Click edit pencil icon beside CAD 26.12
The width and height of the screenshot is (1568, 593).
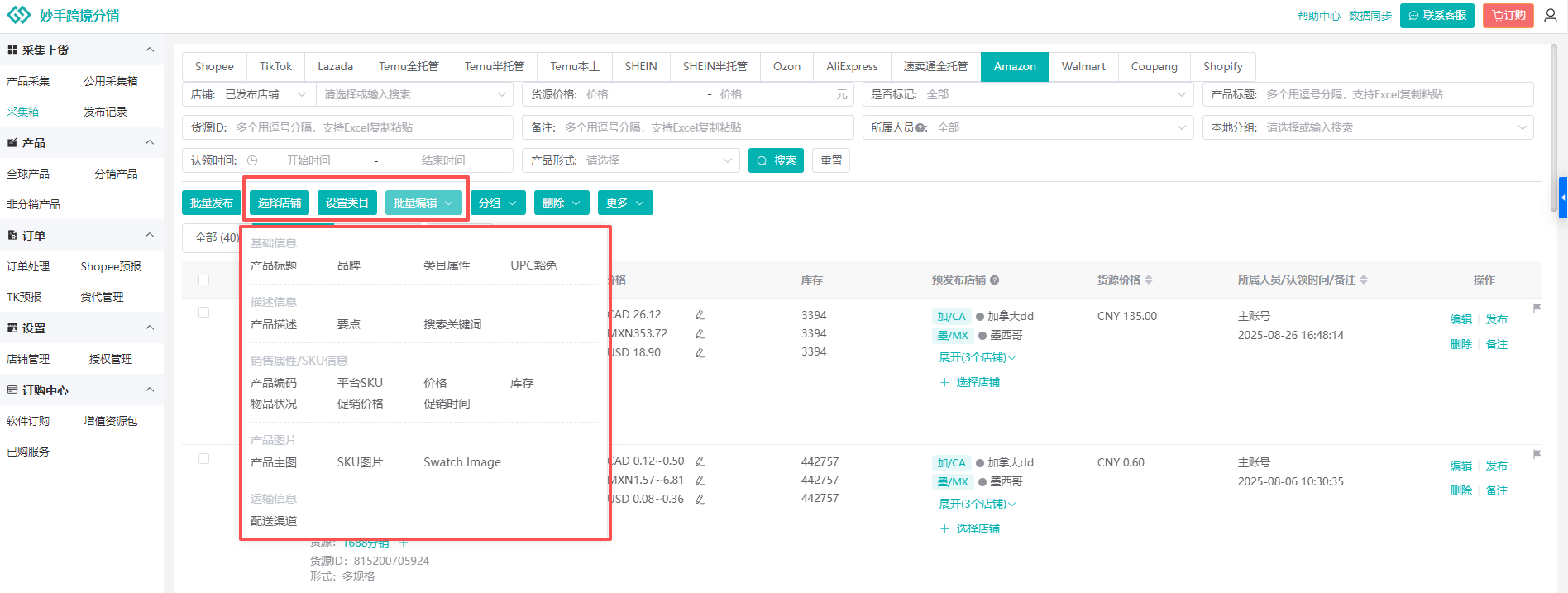[x=700, y=315]
